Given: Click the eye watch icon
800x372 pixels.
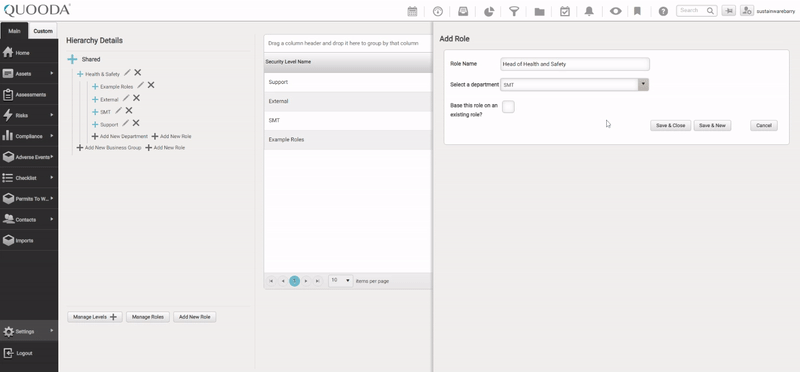Looking at the screenshot, I should 615,11.
